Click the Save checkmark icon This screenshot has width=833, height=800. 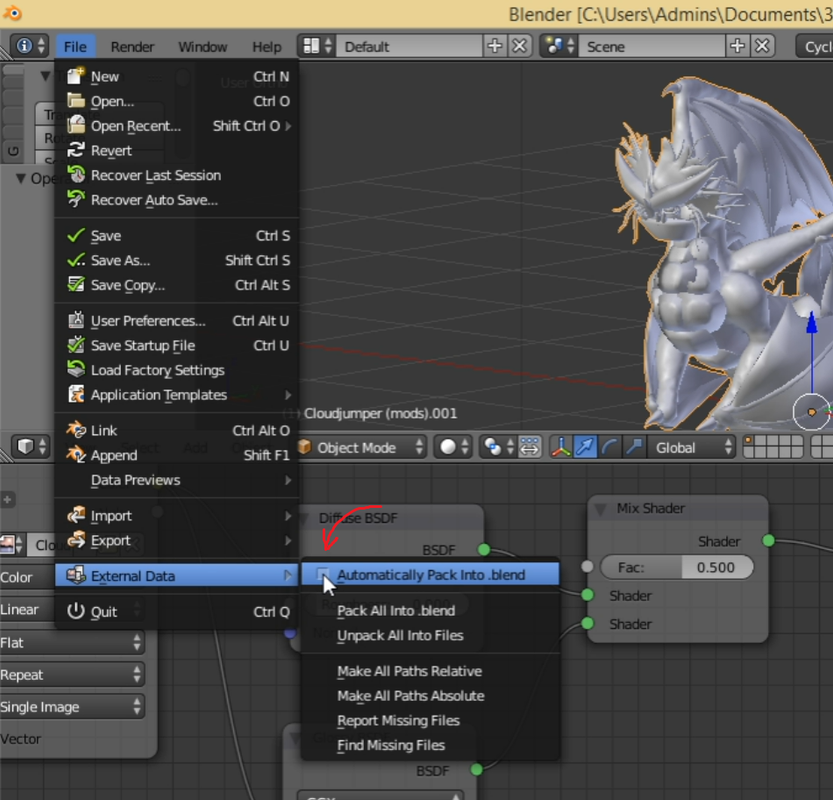[76, 235]
